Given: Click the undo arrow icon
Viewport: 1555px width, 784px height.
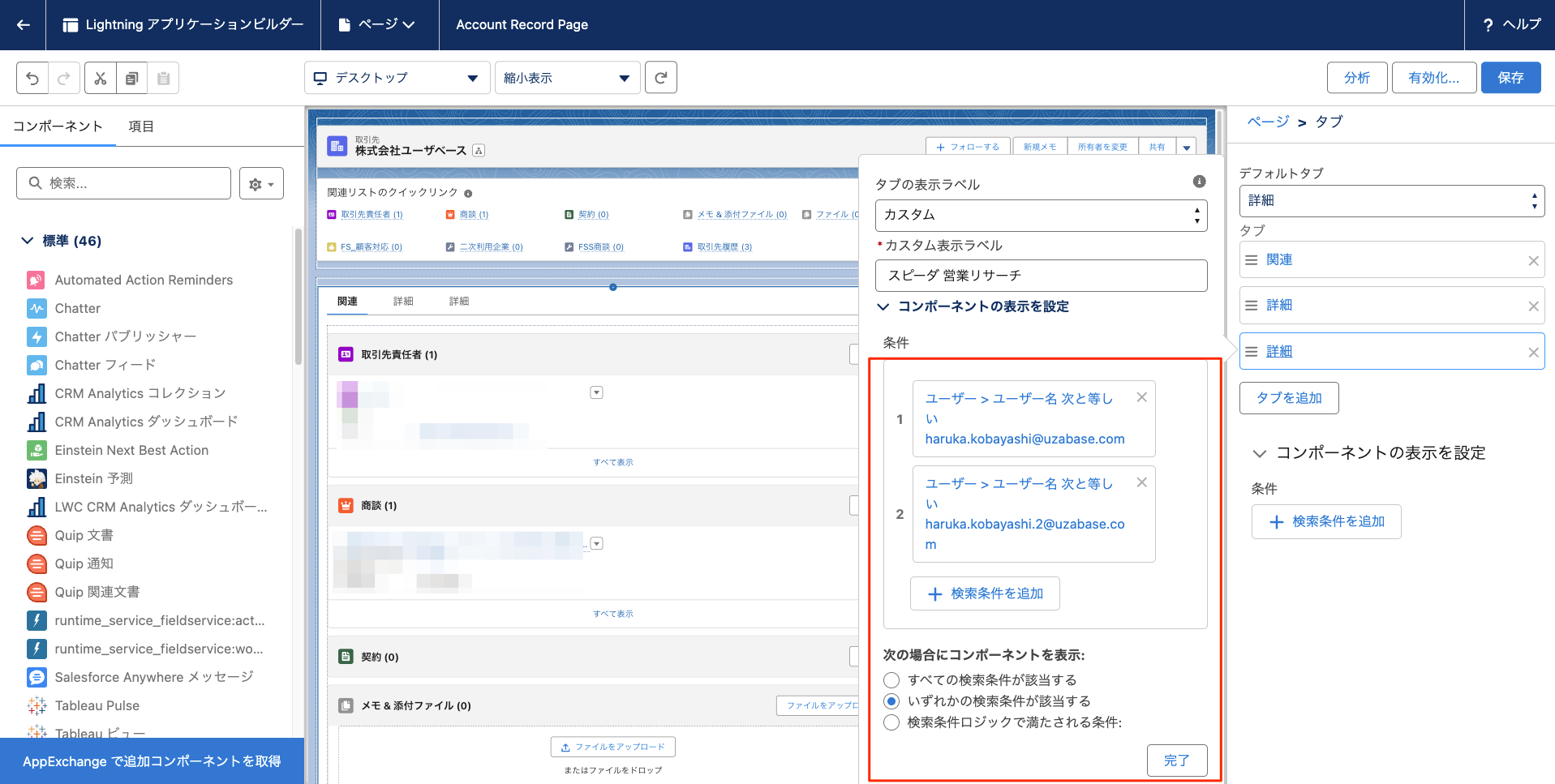Looking at the screenshot, I should 32,78.
